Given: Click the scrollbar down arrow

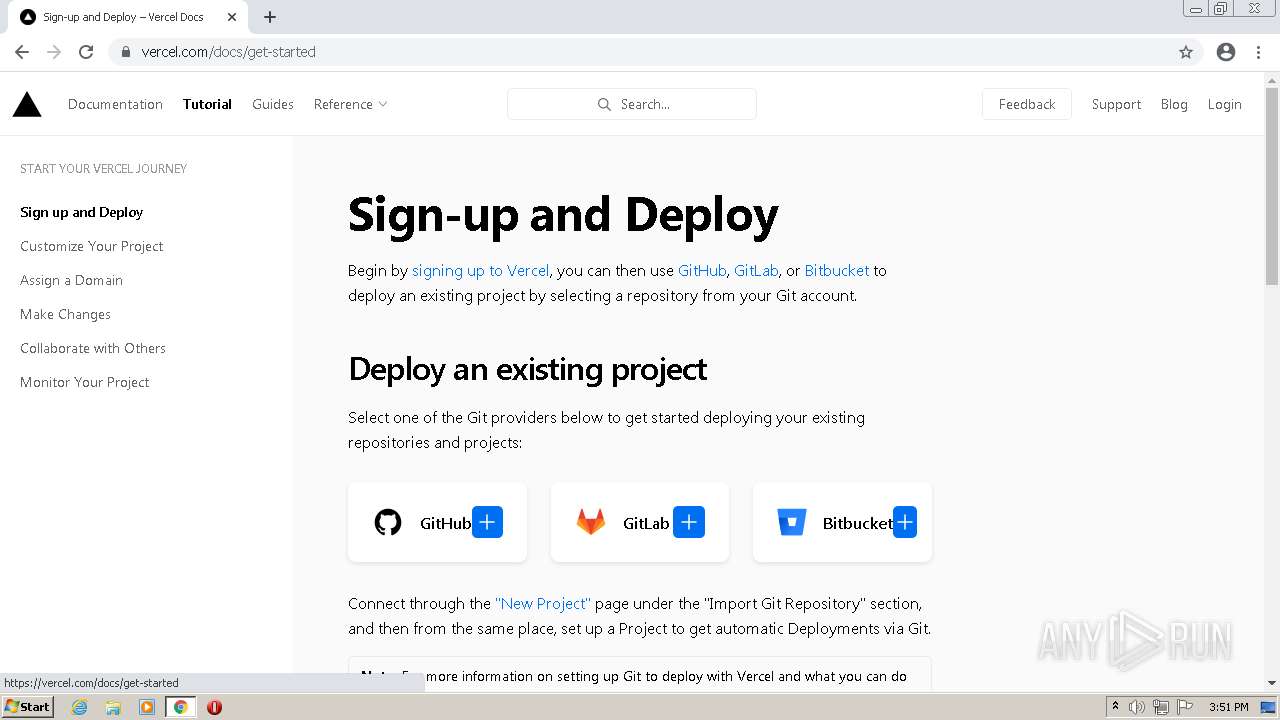Looking at the screenshot, I should (1272, 683).
